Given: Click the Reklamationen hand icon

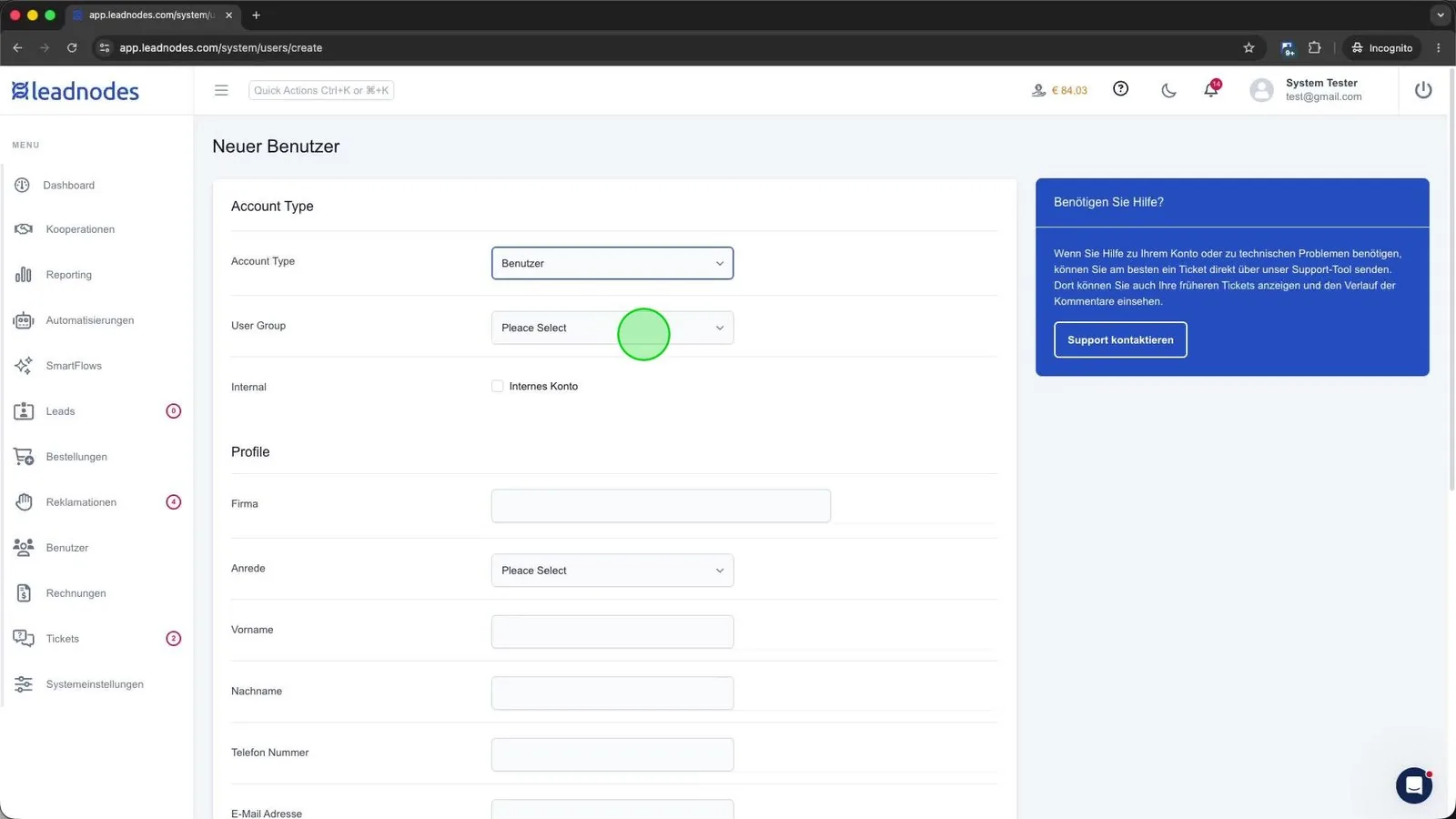Looking at the screenshot, I should click(x=24, y=502).
